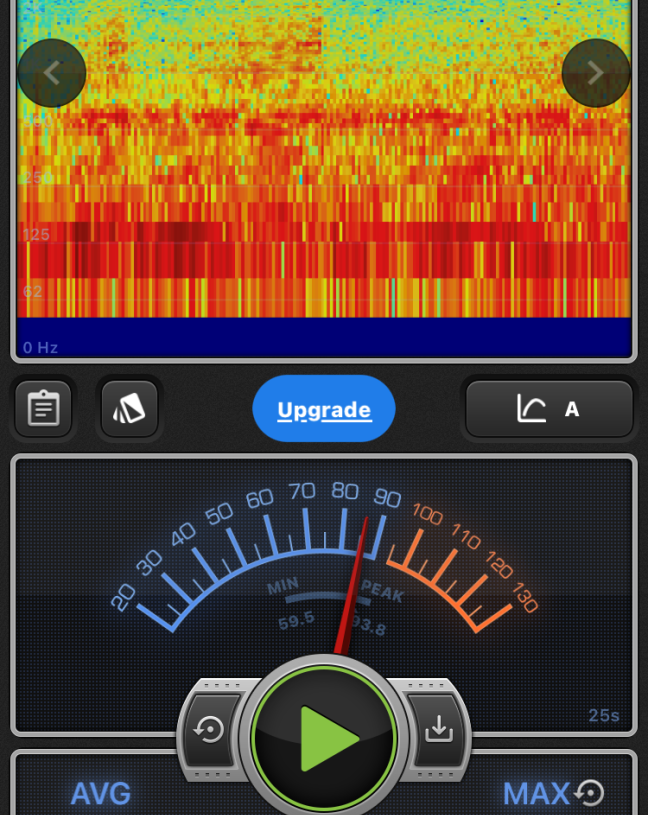Tap the 130 mark on the orange scale
The width and height of the screenshot is (648, 815).
(x=524, y=599)
